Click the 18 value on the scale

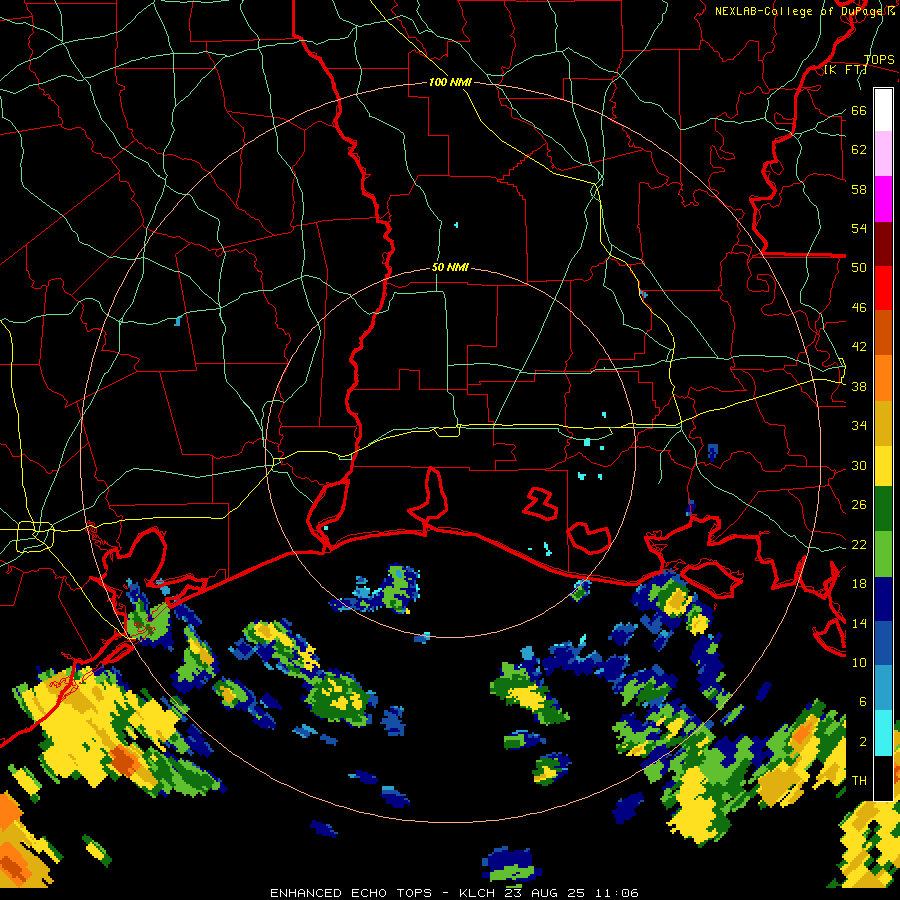point(859,584)
